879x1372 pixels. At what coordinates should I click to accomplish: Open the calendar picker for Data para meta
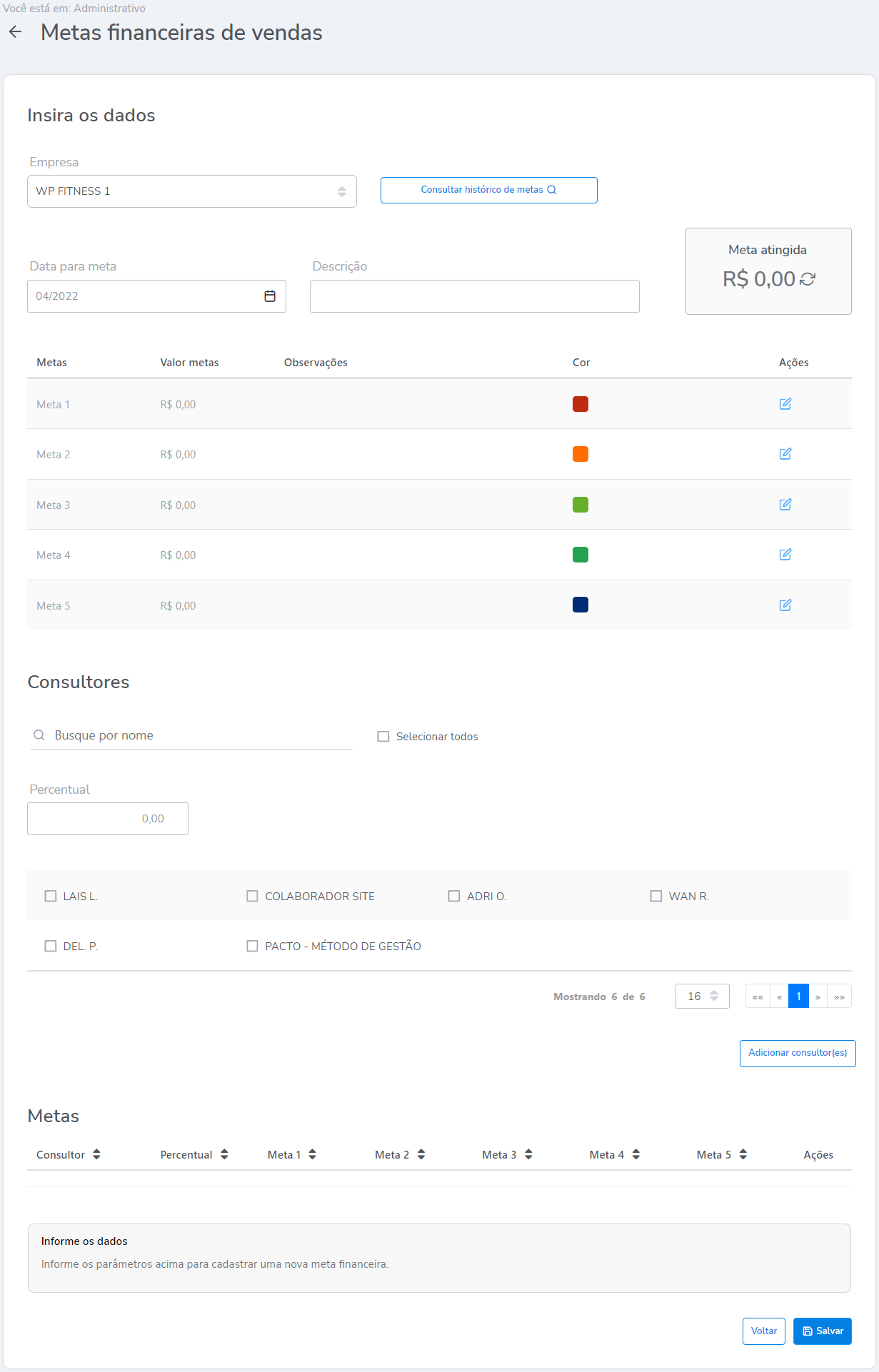tap(270, 296)
